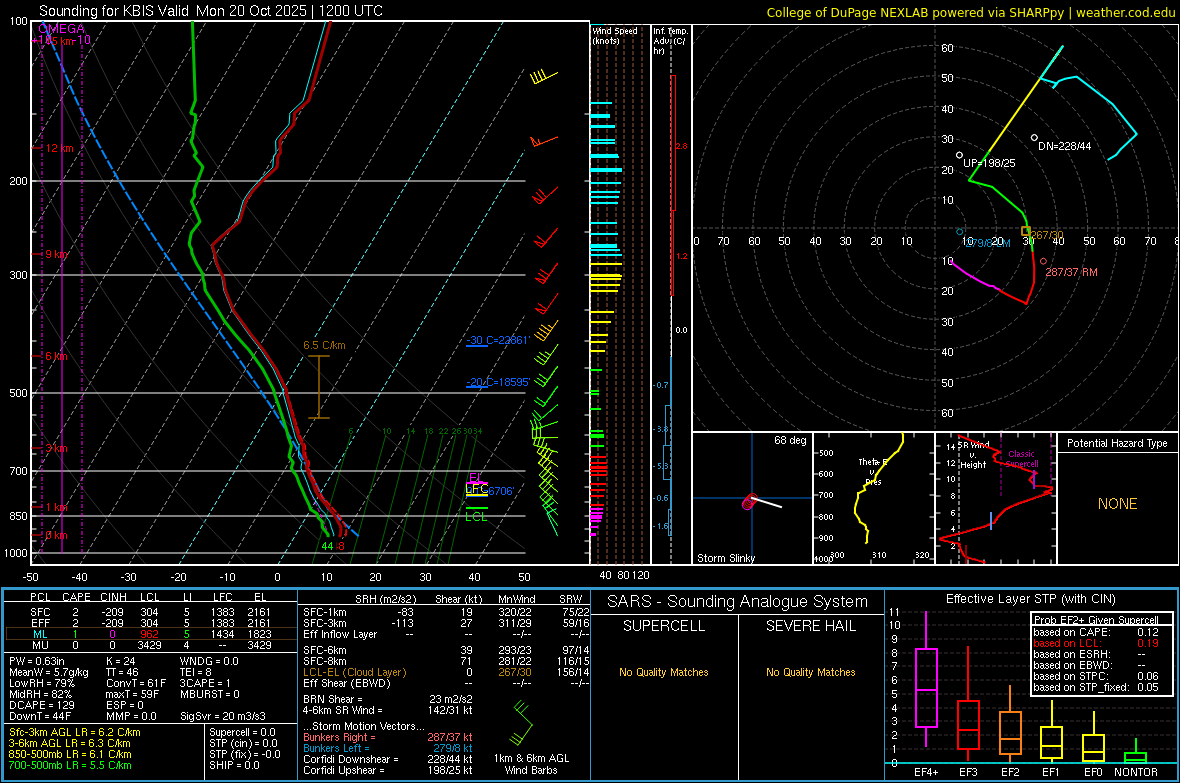
Task: Click the 'SUPERCELL' column heading
Action: click(664, 626)
